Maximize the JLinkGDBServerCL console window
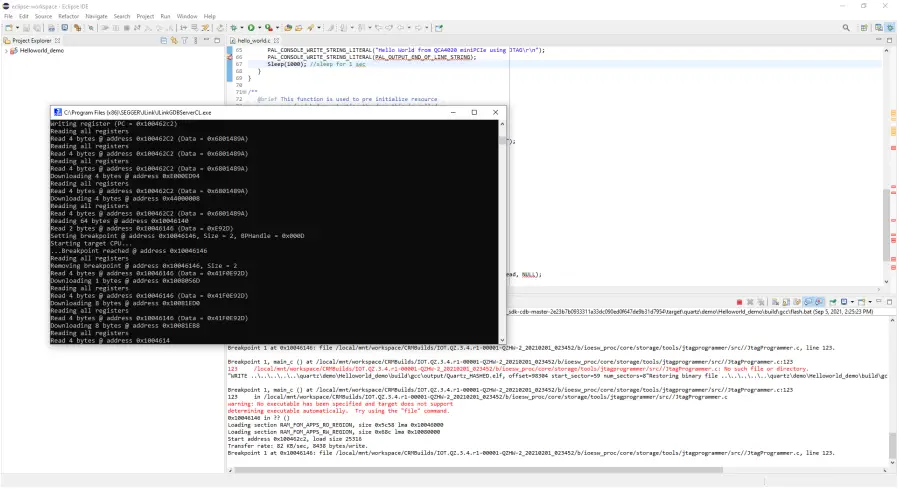 click(x=474, y=112)
